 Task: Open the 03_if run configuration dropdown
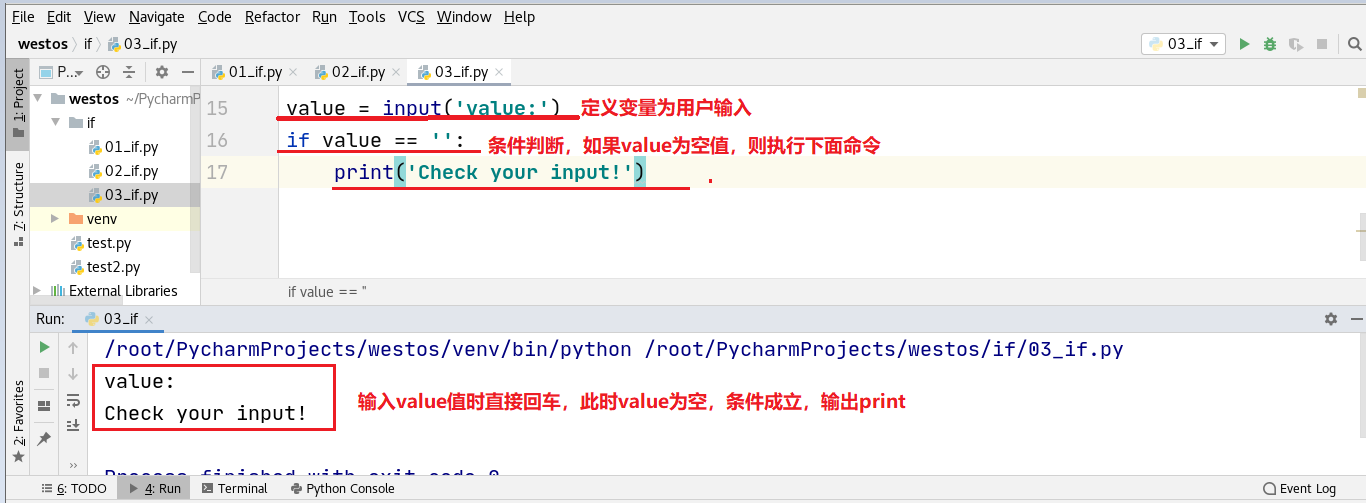[x=1184, y=44]
